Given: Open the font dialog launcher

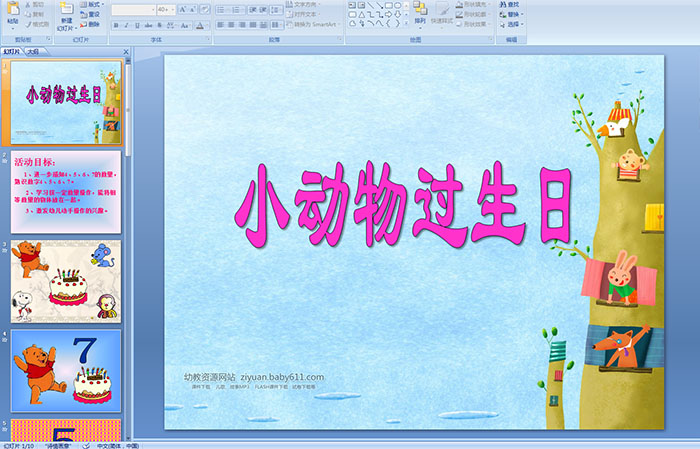Looking at the screenshot, I should coord(208,39).
